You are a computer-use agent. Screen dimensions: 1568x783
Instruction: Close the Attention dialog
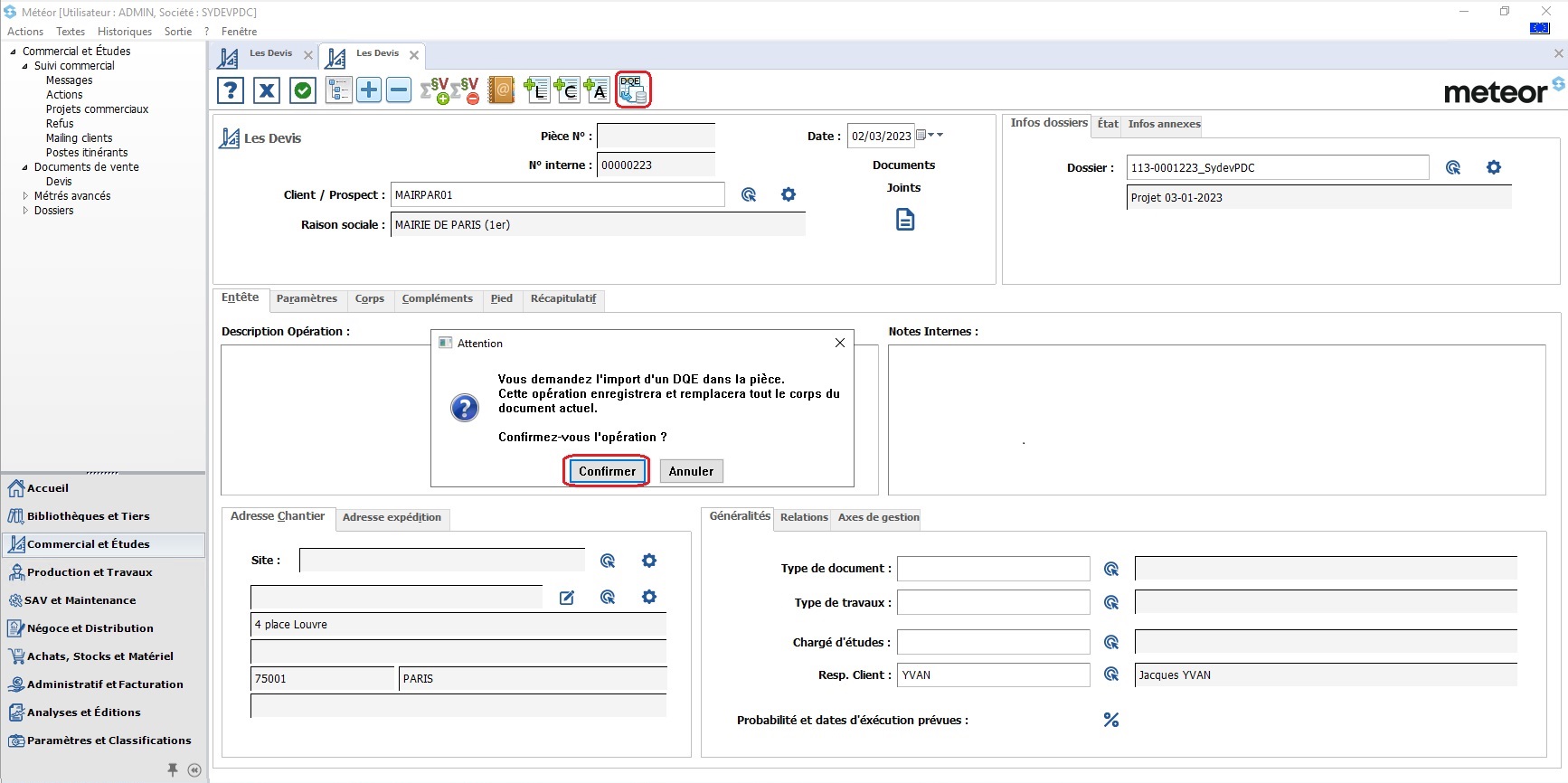(840, 343)
